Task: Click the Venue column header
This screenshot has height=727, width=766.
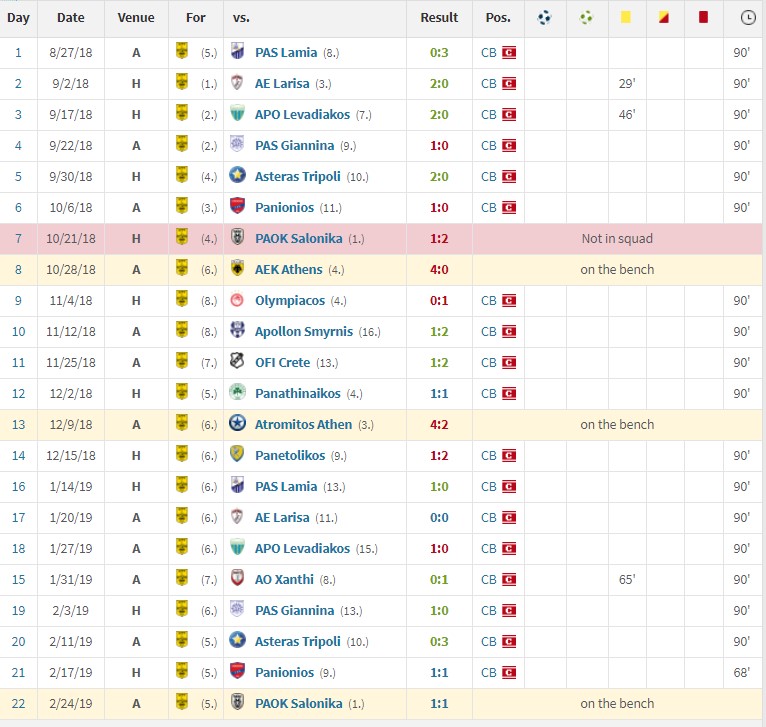Action: [x=136, y=18]
